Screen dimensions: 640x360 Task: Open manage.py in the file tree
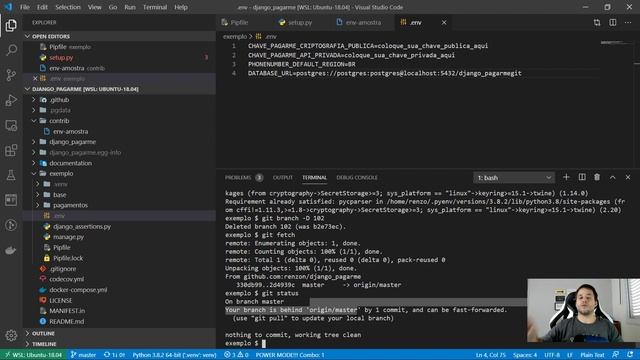coord(68,237)
